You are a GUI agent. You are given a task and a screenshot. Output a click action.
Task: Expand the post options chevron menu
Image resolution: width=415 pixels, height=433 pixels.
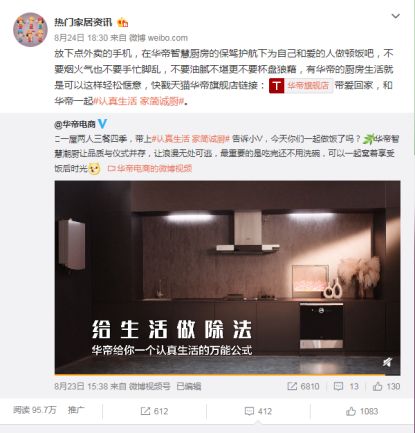click(395, 16)
